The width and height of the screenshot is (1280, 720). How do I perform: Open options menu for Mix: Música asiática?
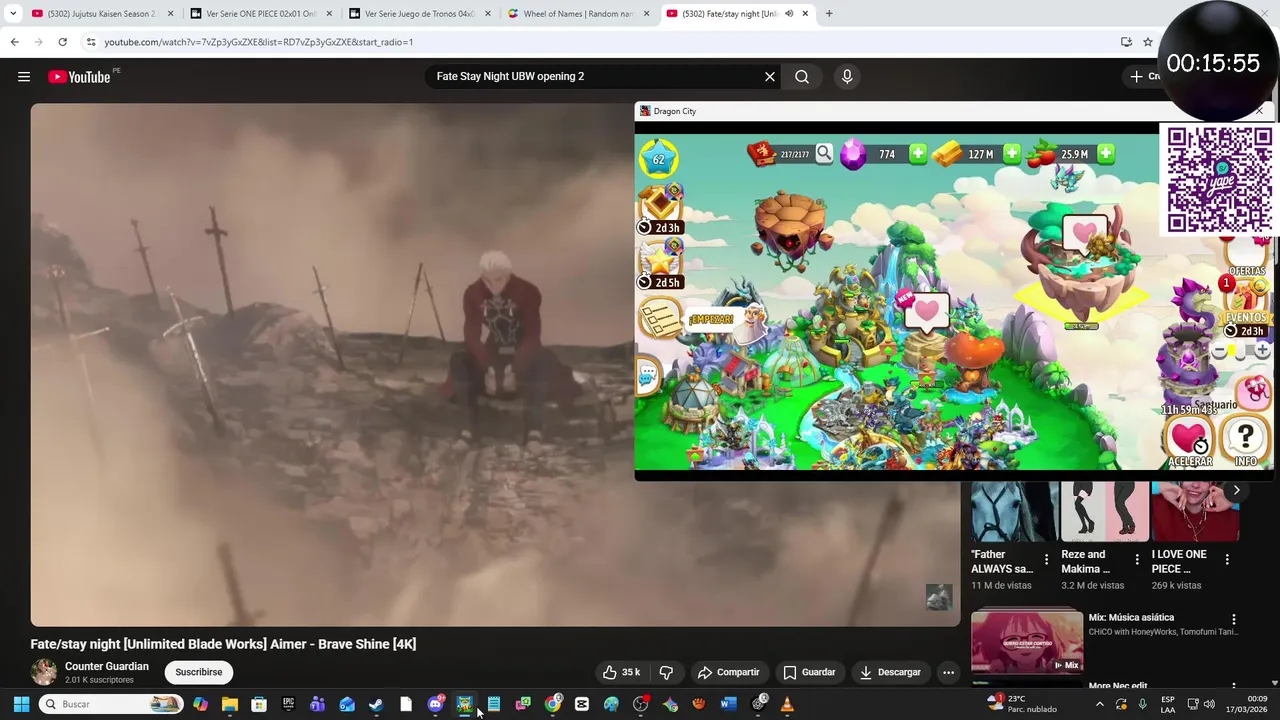coord(1234,619)
